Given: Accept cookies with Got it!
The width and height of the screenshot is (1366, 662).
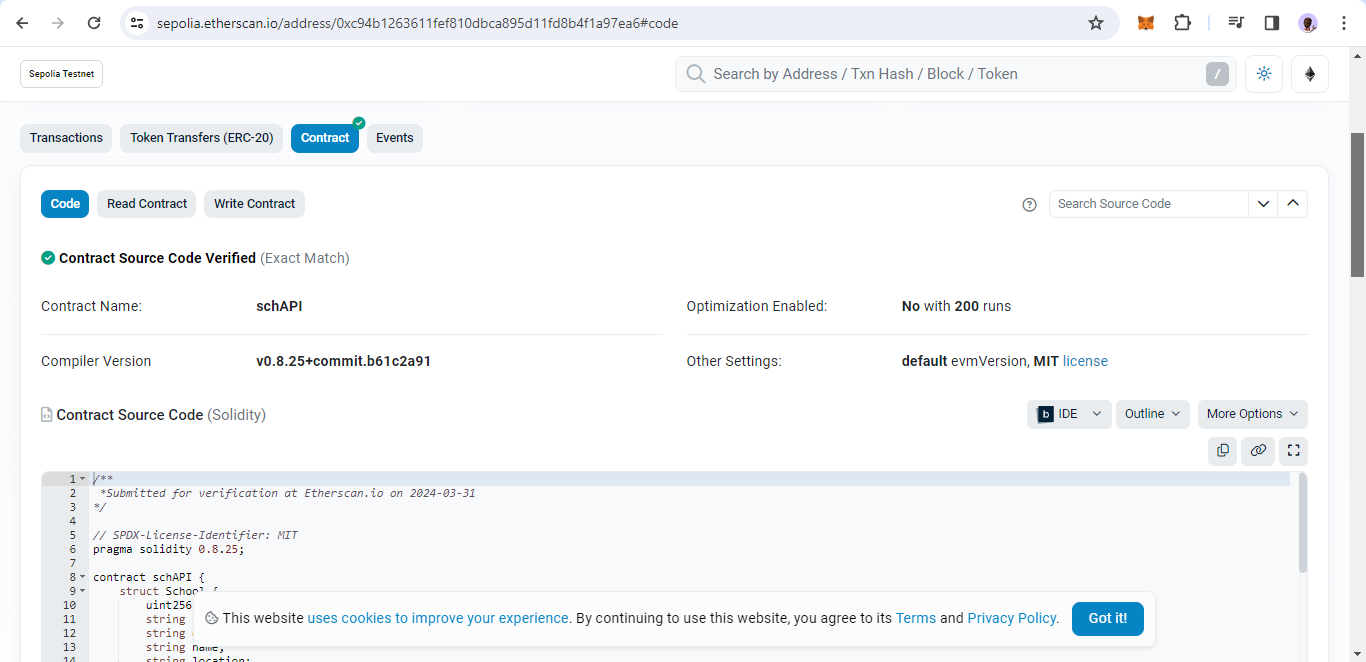Looking at the screenshot, I should coord(1107,618).
